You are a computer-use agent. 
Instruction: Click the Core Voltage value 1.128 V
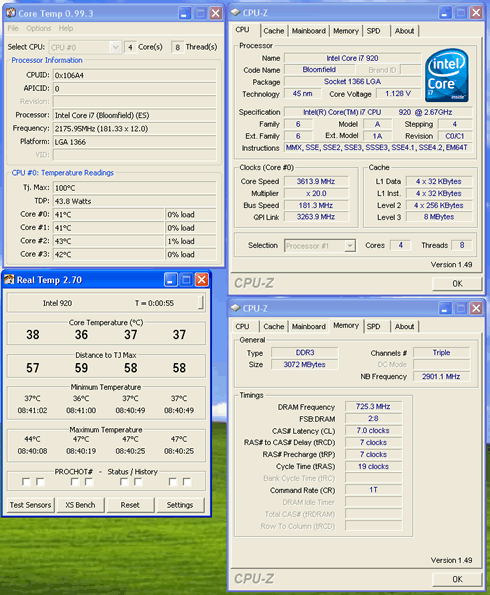coord(398,93)
